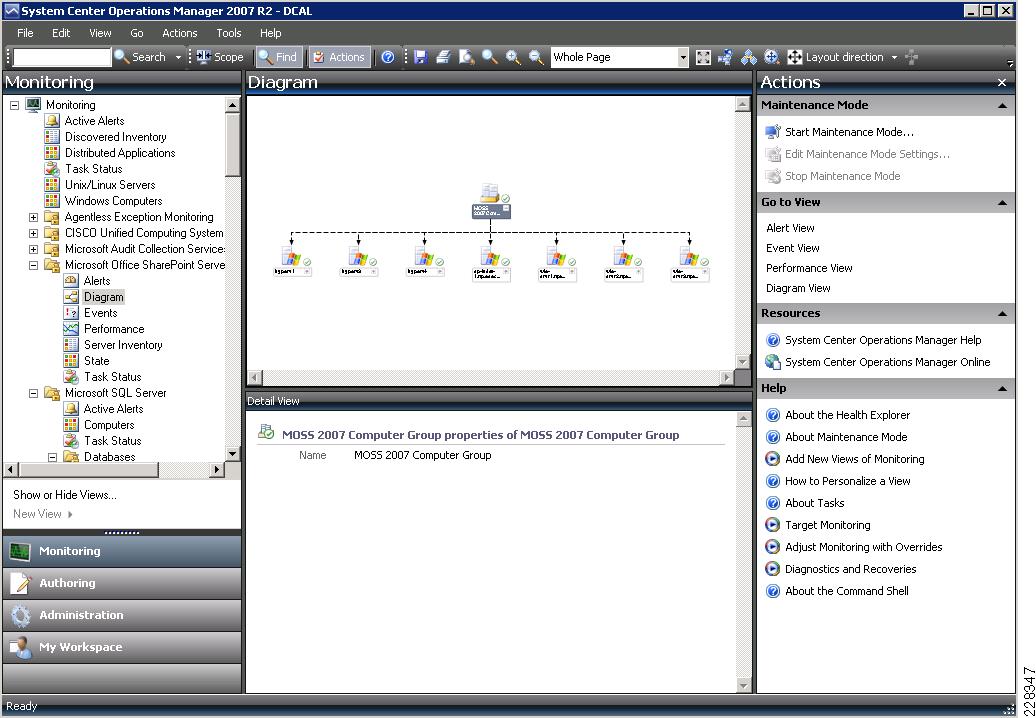Image resolution: width=1036 pixels, height=718 pixels.
Task: Open the Performance View link in Actions
Action: [809, 268]
